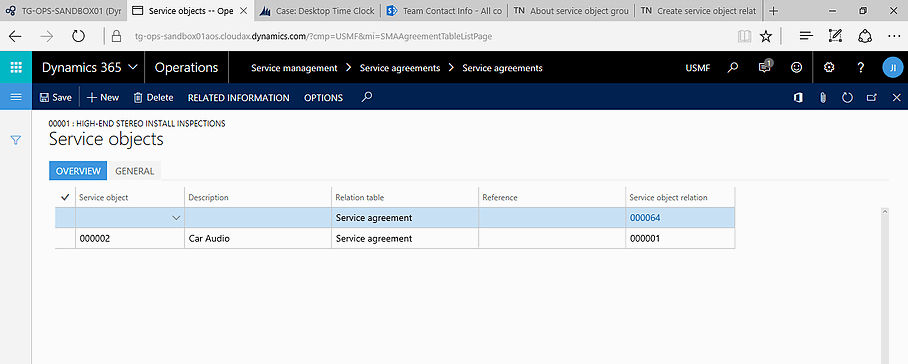
Task: Open a new browser tab
Action: 773,10
